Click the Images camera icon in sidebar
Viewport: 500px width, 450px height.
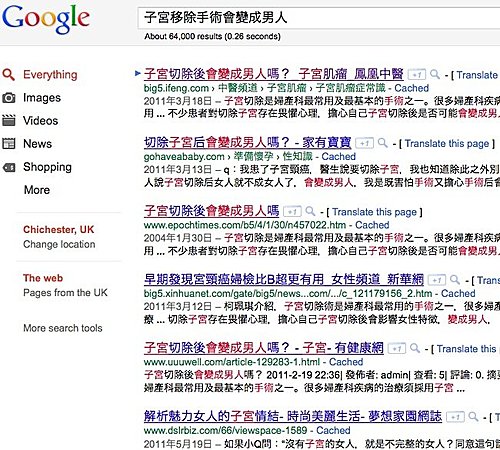click(9, 98)
